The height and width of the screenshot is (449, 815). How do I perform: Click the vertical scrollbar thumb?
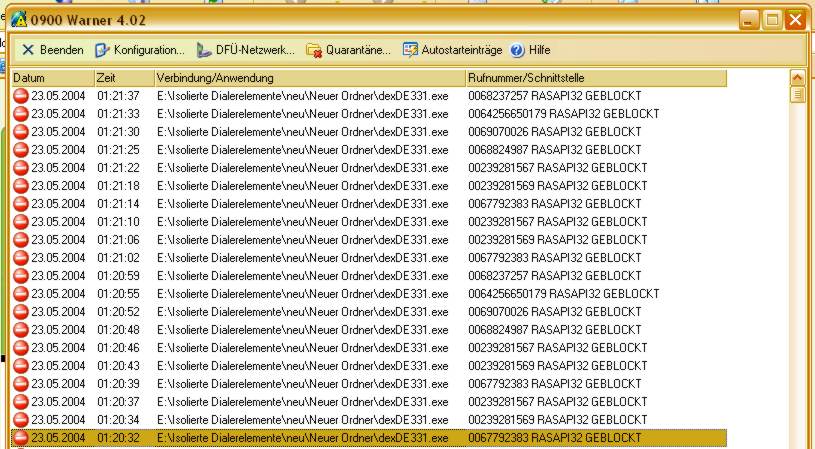tap(797, 95)
